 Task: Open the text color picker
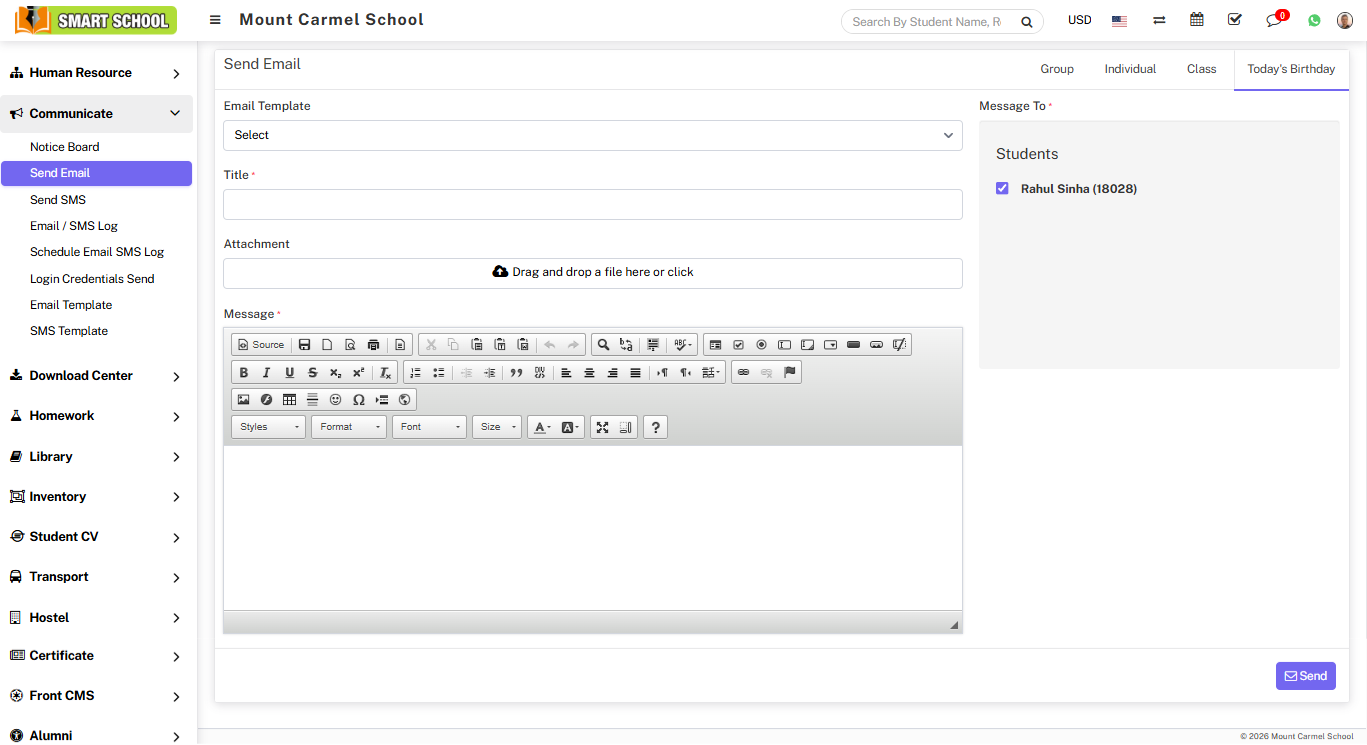[x=541, y=427]
